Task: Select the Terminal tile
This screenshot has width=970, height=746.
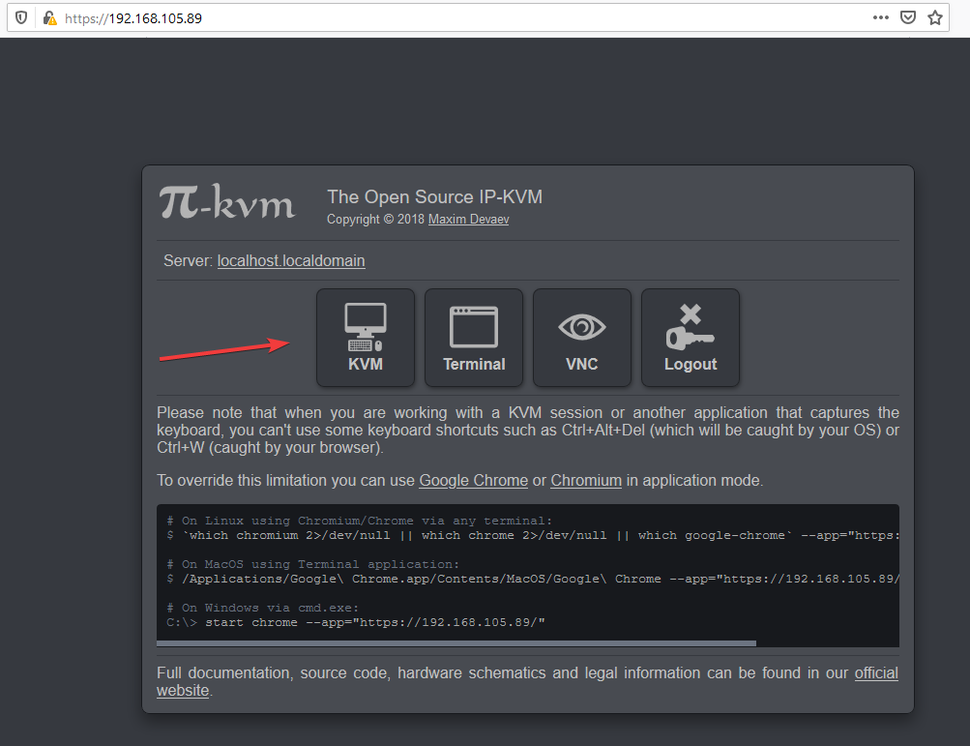Action: pos(473,338)
